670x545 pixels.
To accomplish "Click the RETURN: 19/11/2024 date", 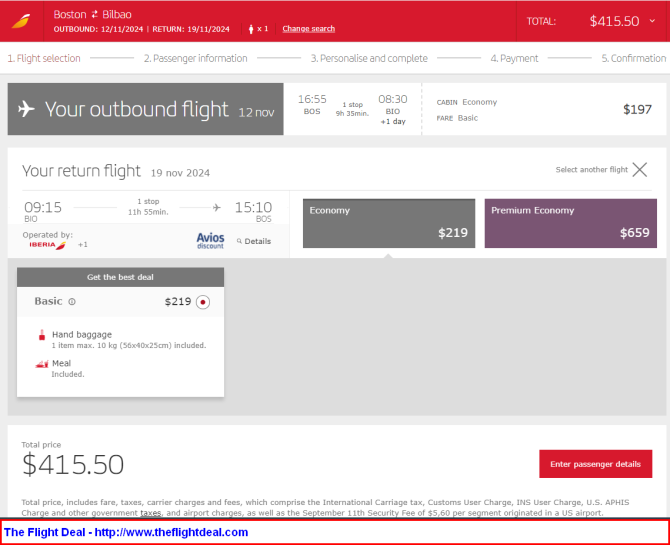I will 191,29.
